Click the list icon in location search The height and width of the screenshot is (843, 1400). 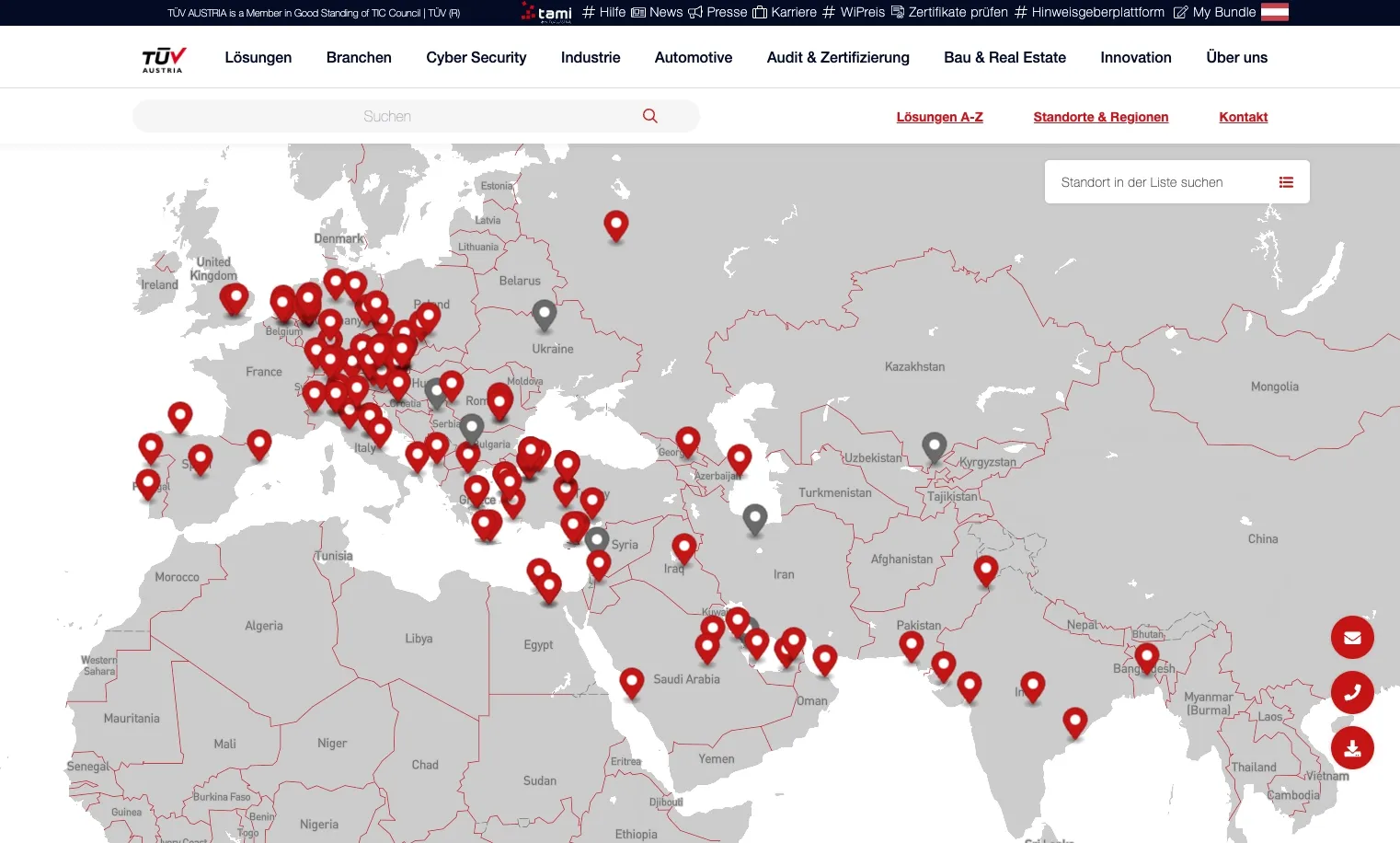coord(1286,182)
